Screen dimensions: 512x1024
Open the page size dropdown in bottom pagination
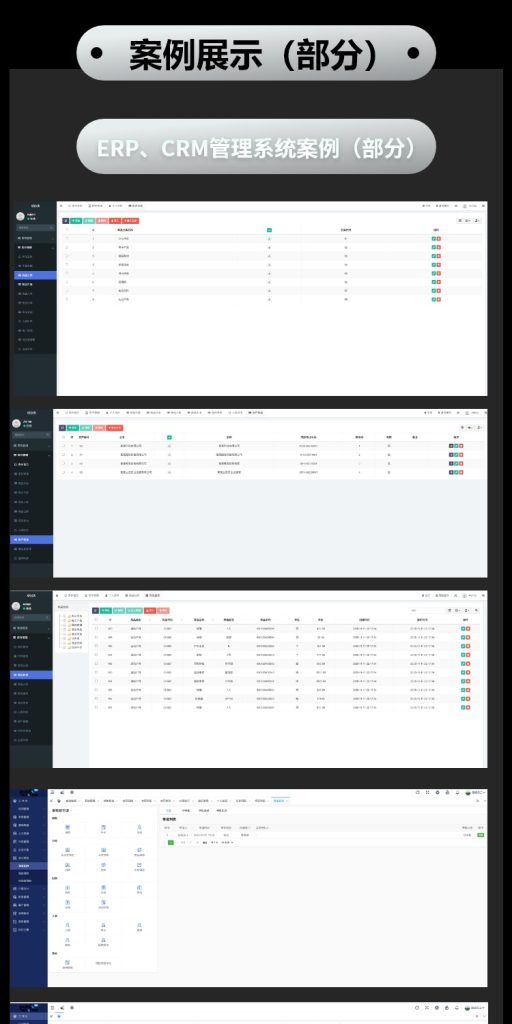(x=225, y=842)
